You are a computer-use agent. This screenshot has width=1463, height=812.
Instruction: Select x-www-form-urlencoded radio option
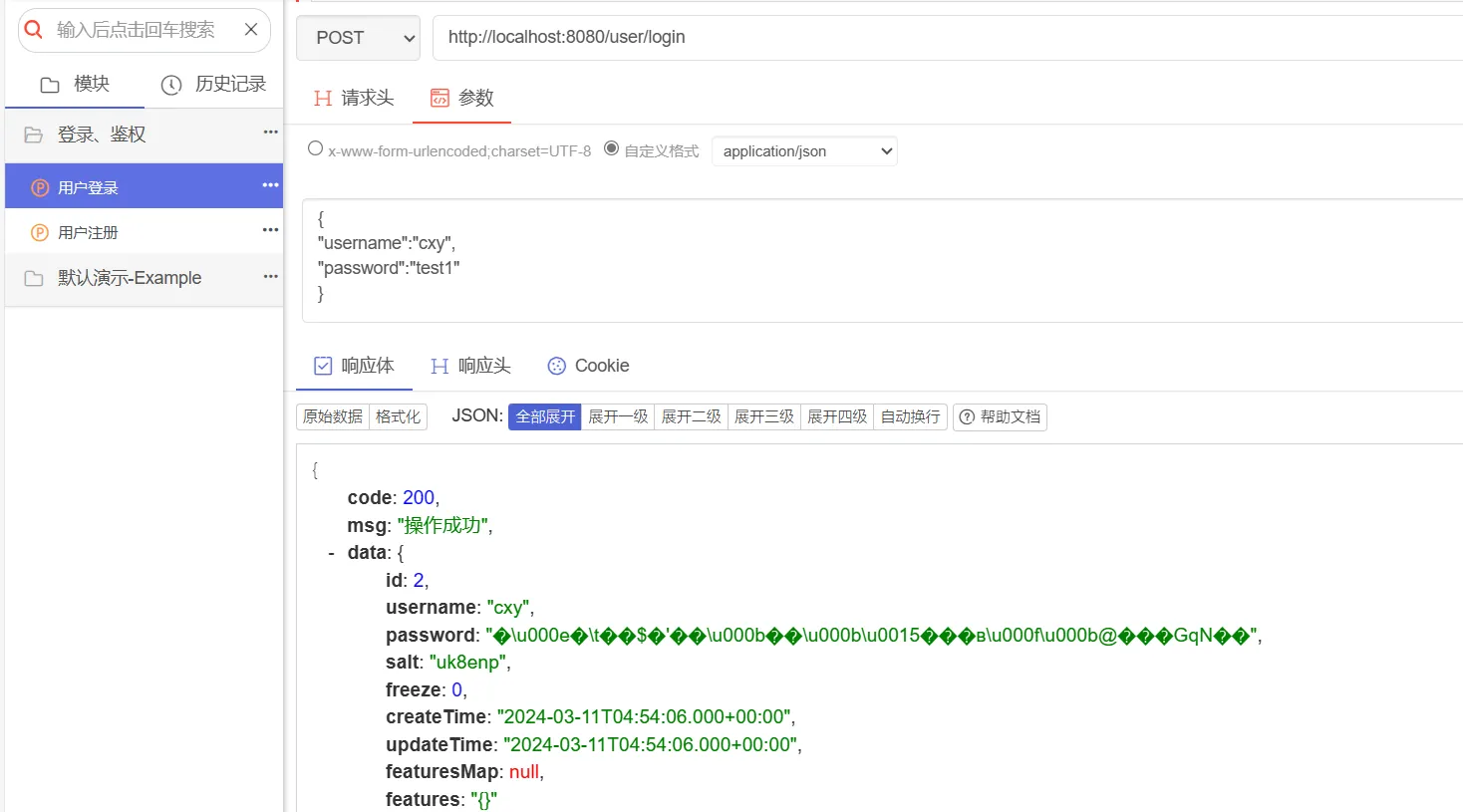click(316, 148)
